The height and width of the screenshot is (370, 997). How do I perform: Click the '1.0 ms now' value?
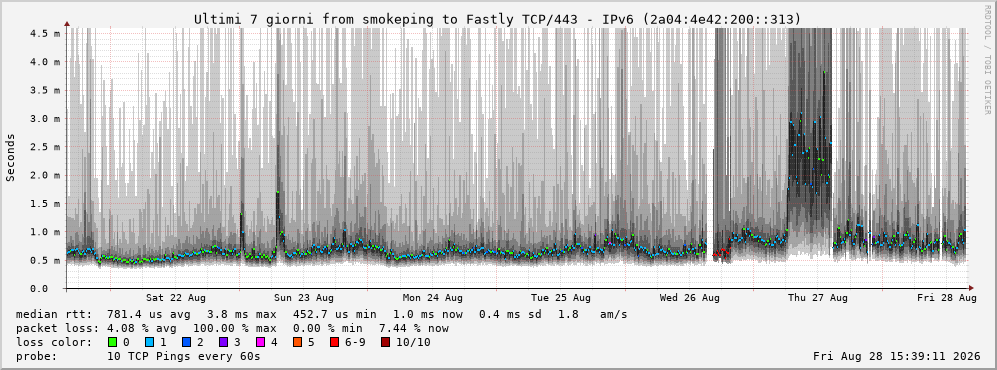(x=427, y=314)
